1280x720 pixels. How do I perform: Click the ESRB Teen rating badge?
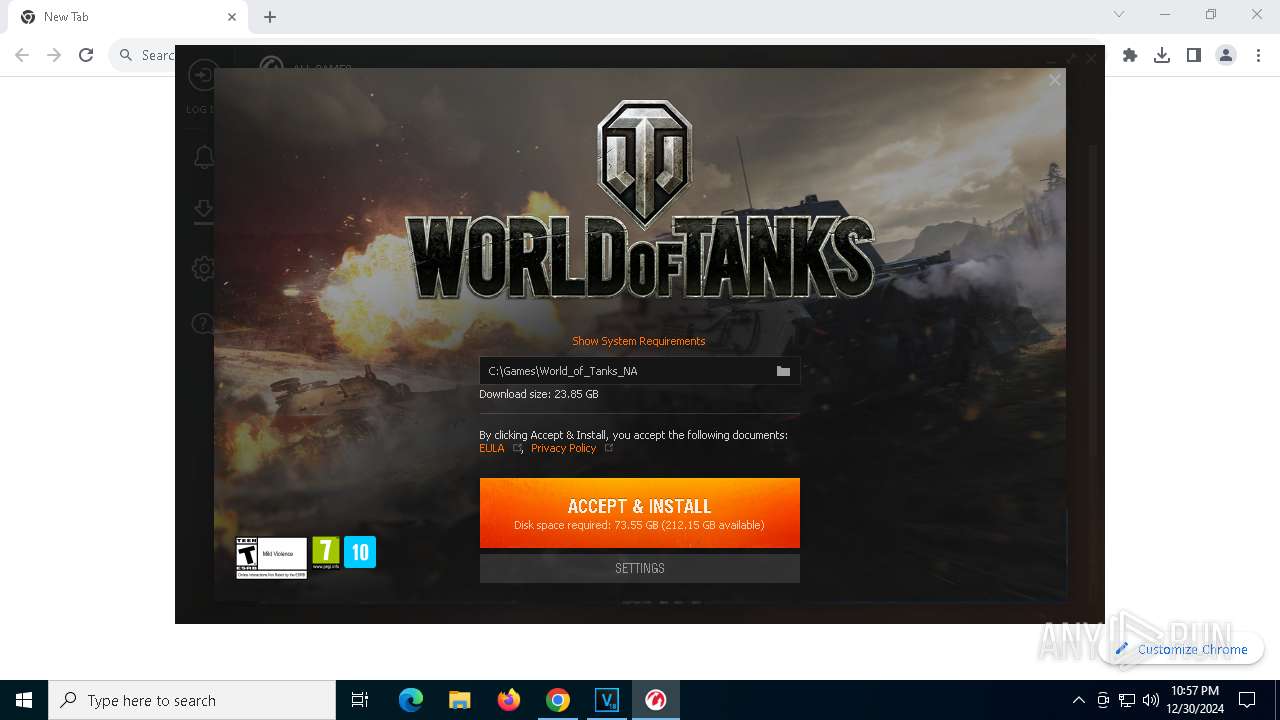pos(271,557)
